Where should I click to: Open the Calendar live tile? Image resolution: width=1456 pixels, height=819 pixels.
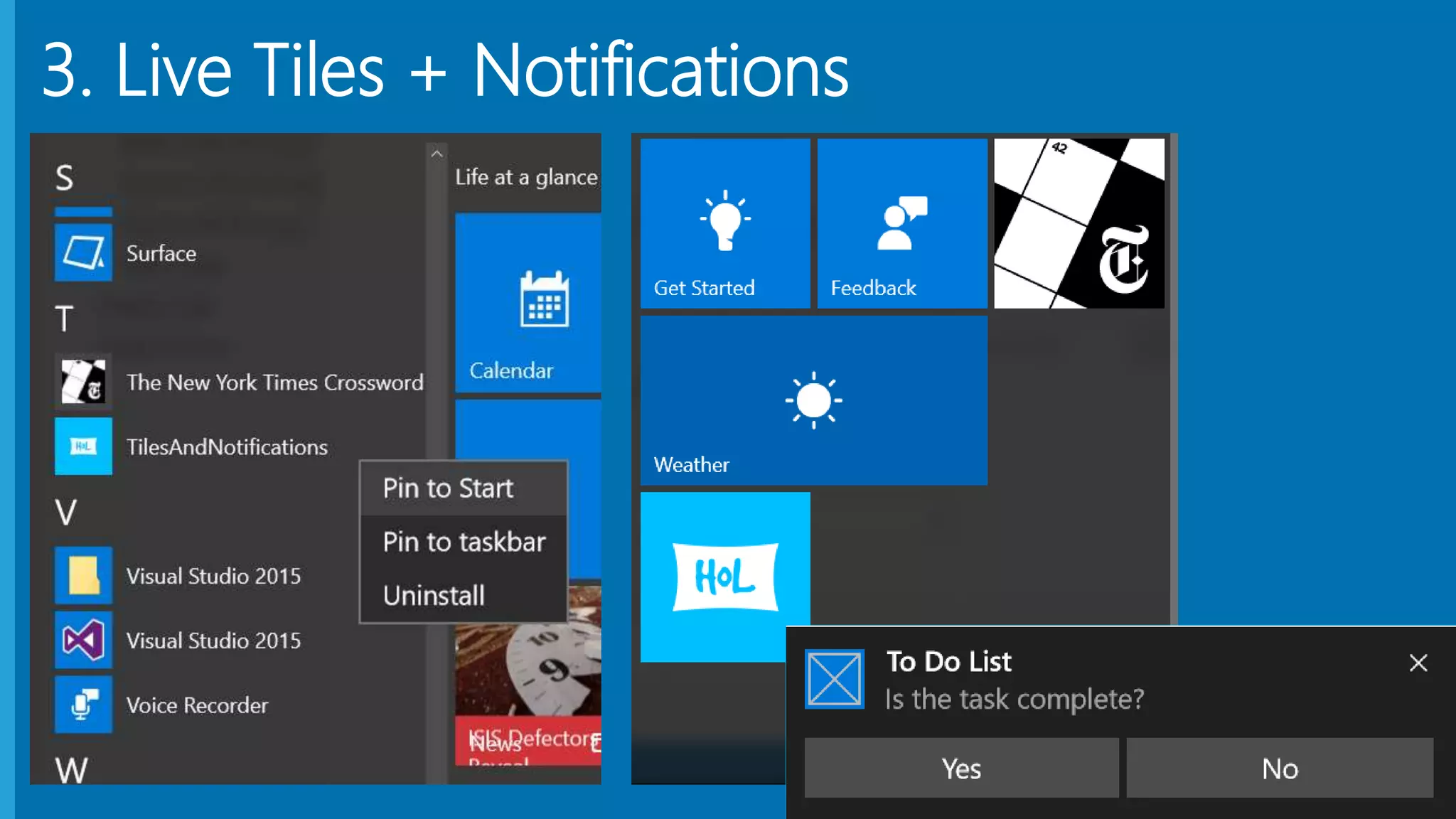(x=528, y=303)
